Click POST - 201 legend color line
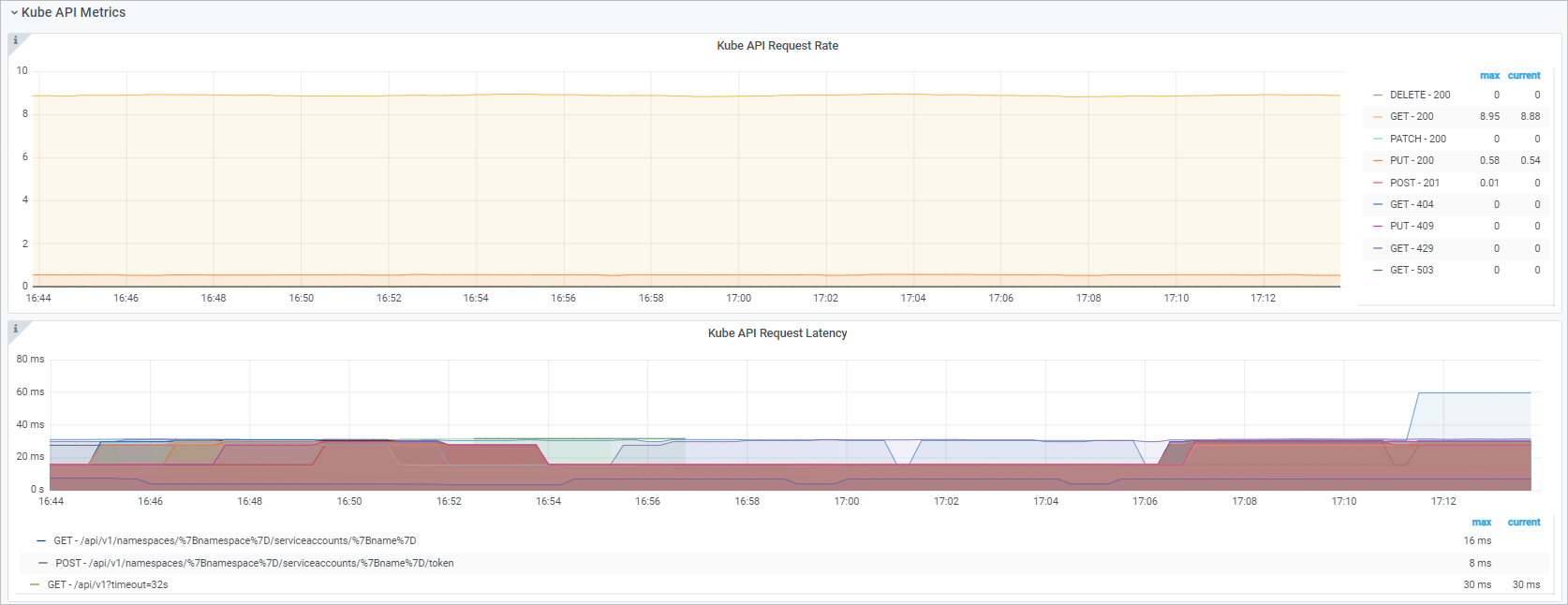Screen dimensions: 1568x605 1378,183
